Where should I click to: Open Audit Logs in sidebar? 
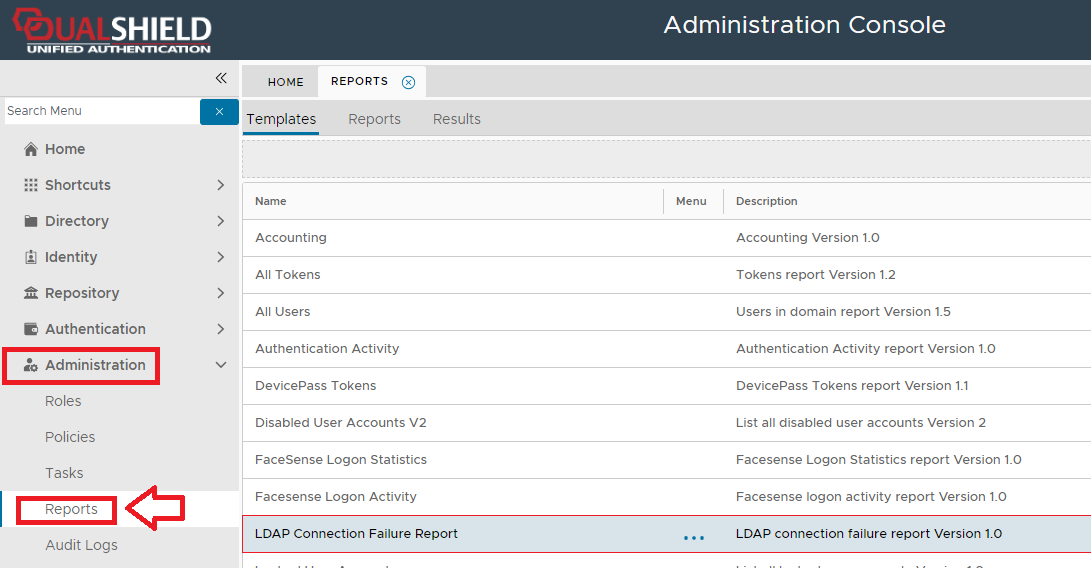tap(81, 545)
